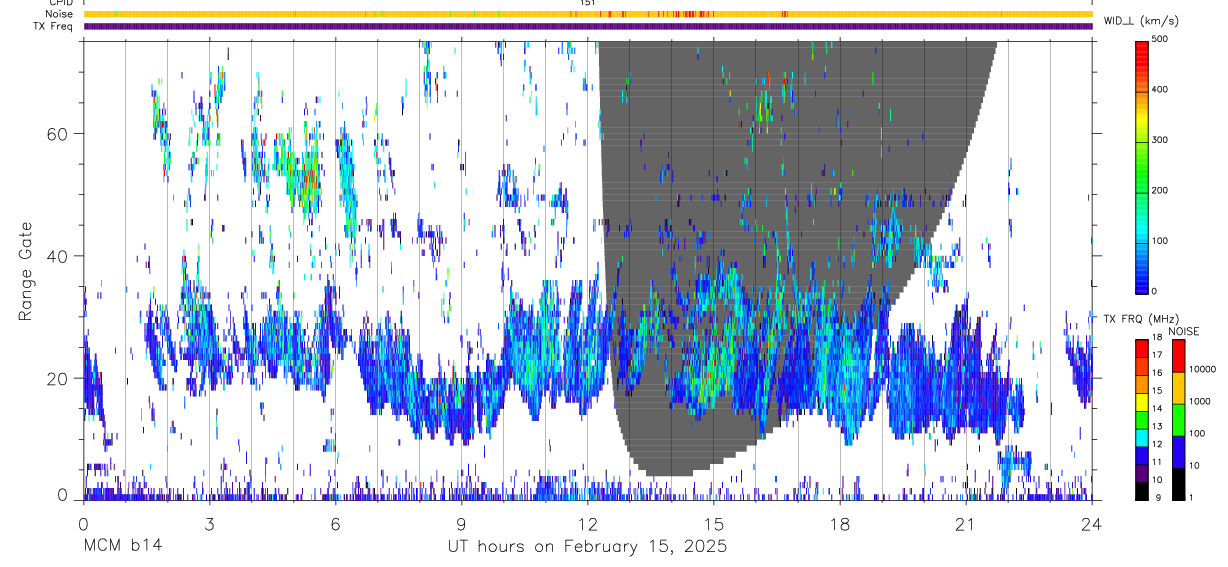1228x567 pixels.
Task: Click the 24 tick on UT hours axis
Action: click(1092, 523)
